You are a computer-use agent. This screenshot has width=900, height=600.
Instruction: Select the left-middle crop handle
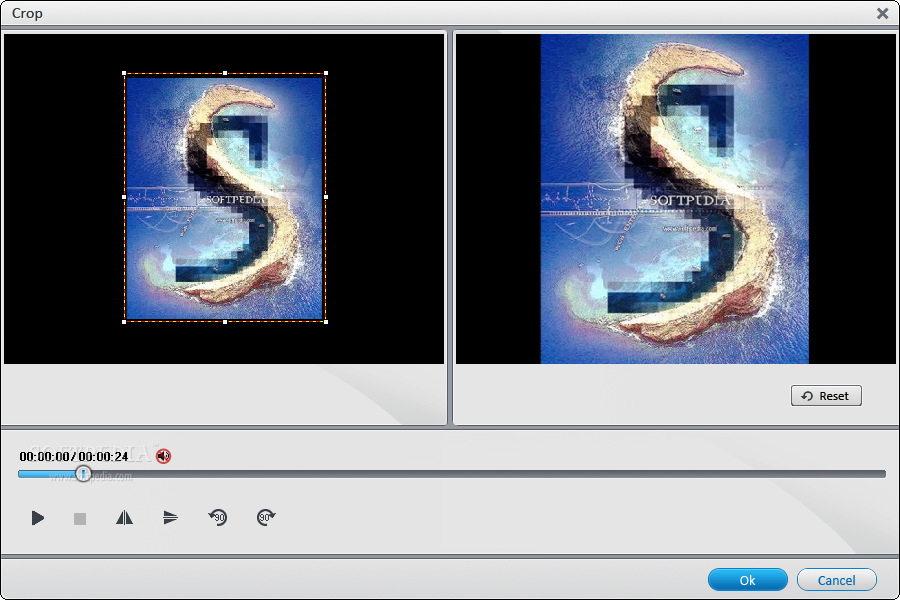[x=125, y=197]
